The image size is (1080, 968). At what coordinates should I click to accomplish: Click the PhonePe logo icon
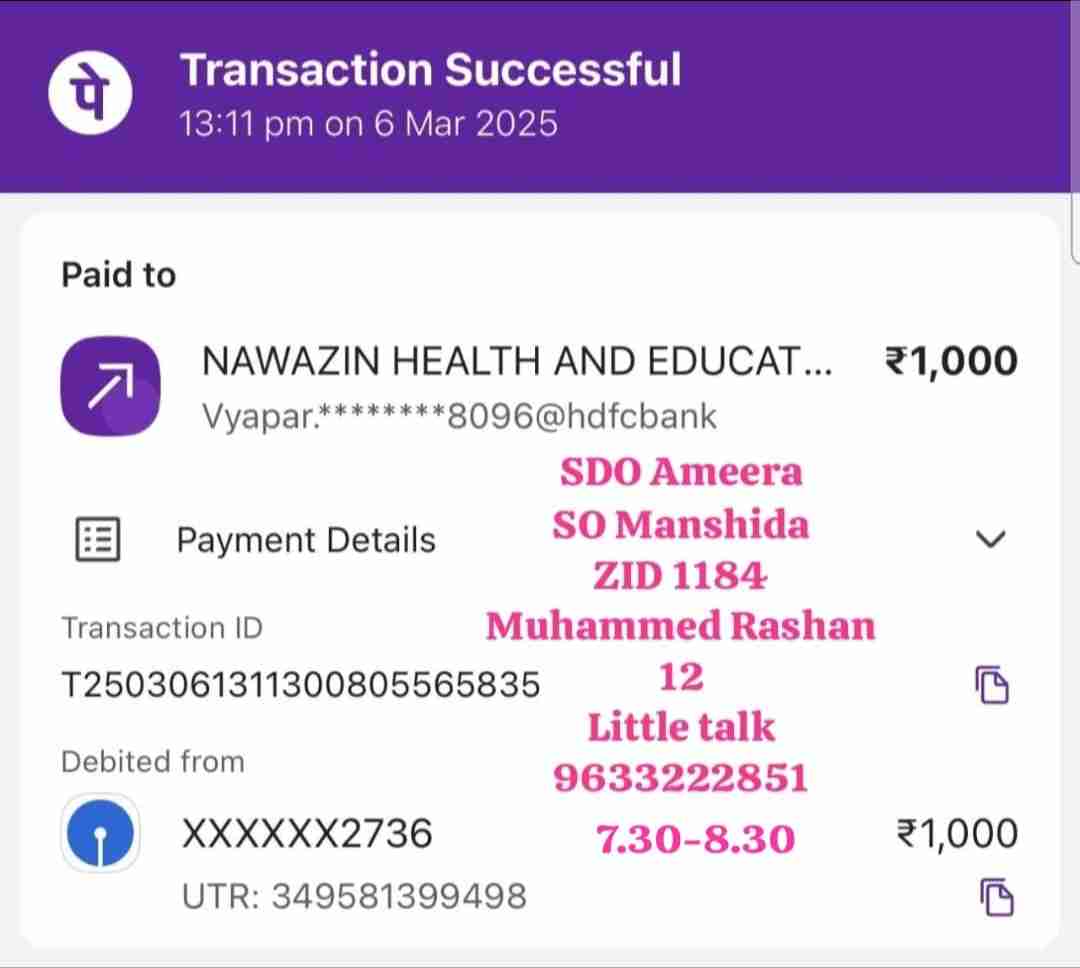click(90, 95)
